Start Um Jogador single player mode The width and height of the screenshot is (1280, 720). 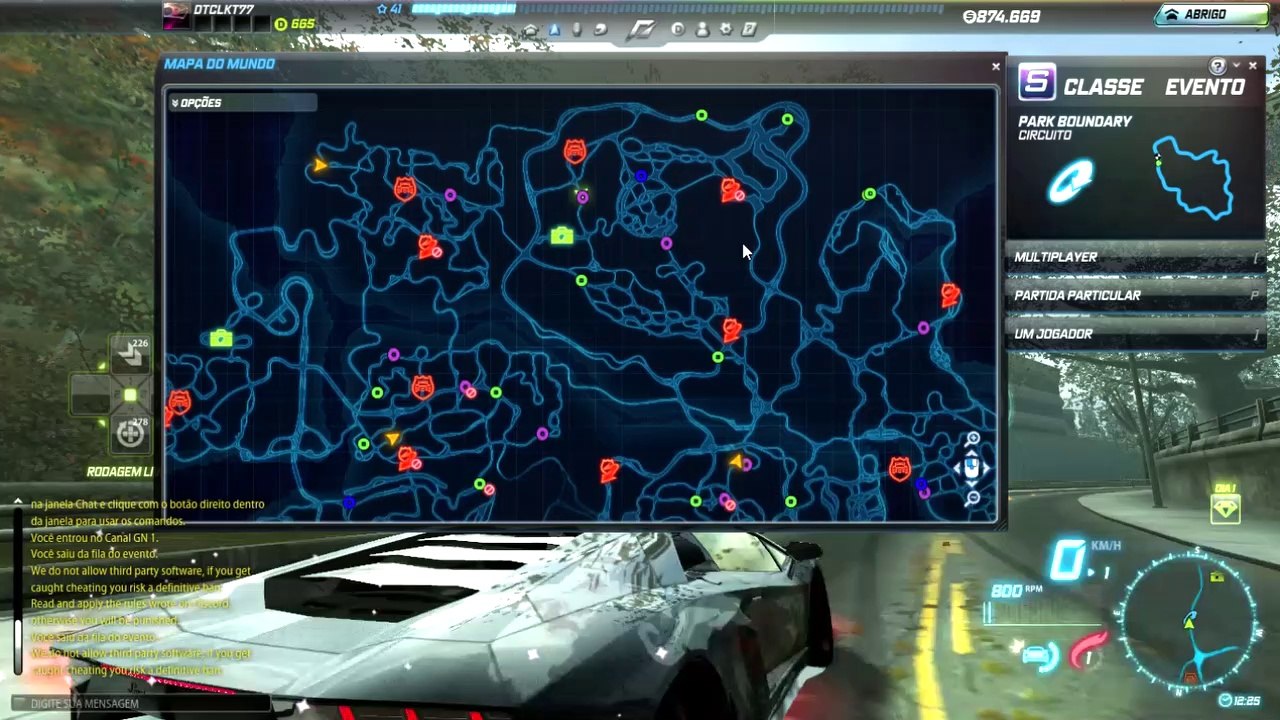coord(1135,334)
